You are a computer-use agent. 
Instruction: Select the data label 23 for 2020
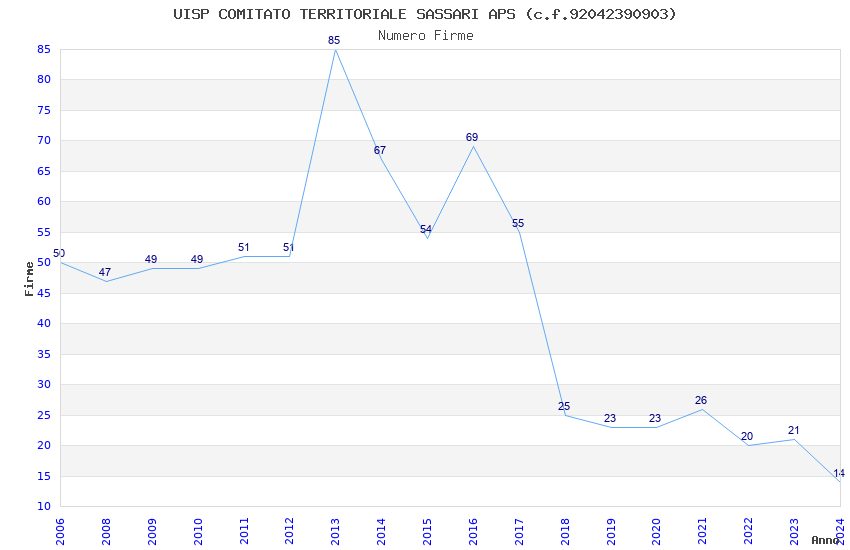click(x=655, y=418)
